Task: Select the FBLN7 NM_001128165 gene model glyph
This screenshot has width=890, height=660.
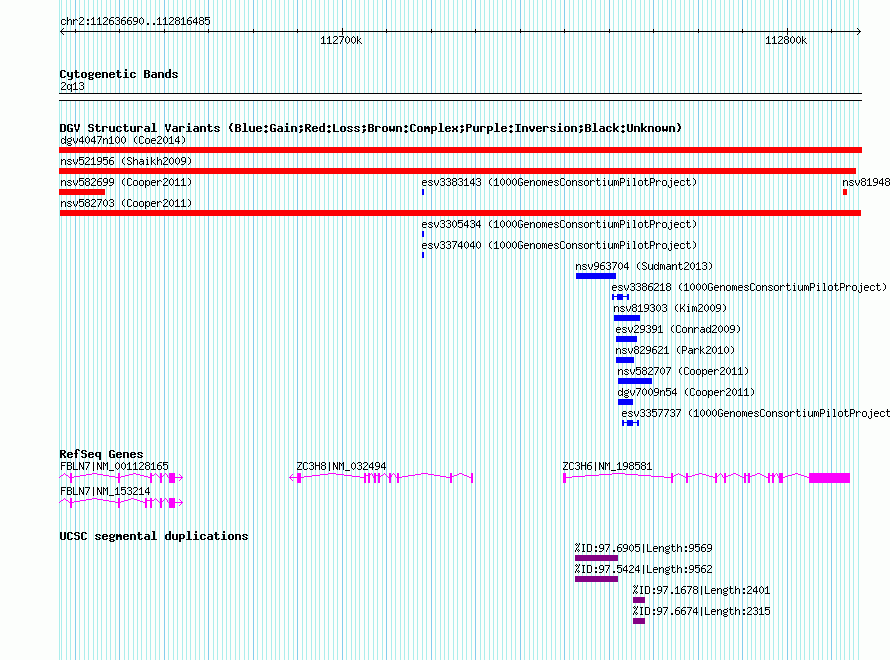Action: (x=121, y=478)
